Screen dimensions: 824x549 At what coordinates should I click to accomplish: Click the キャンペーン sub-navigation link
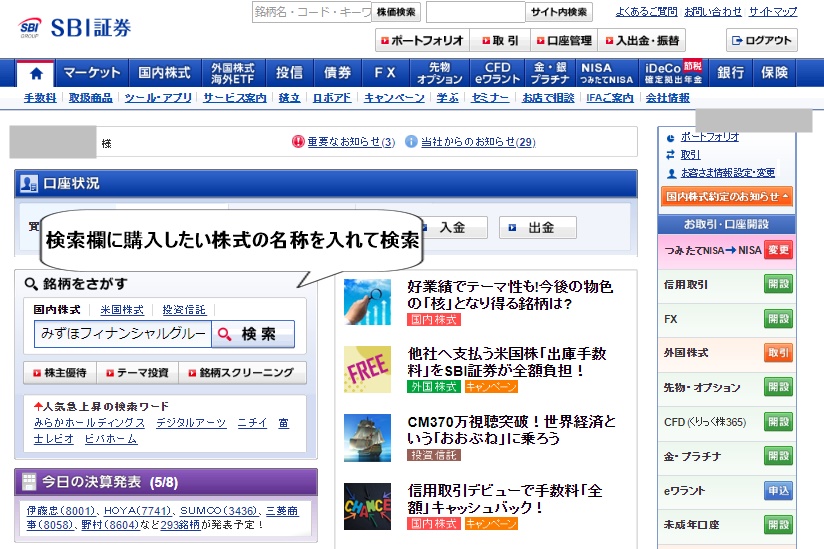click(394, 98)
